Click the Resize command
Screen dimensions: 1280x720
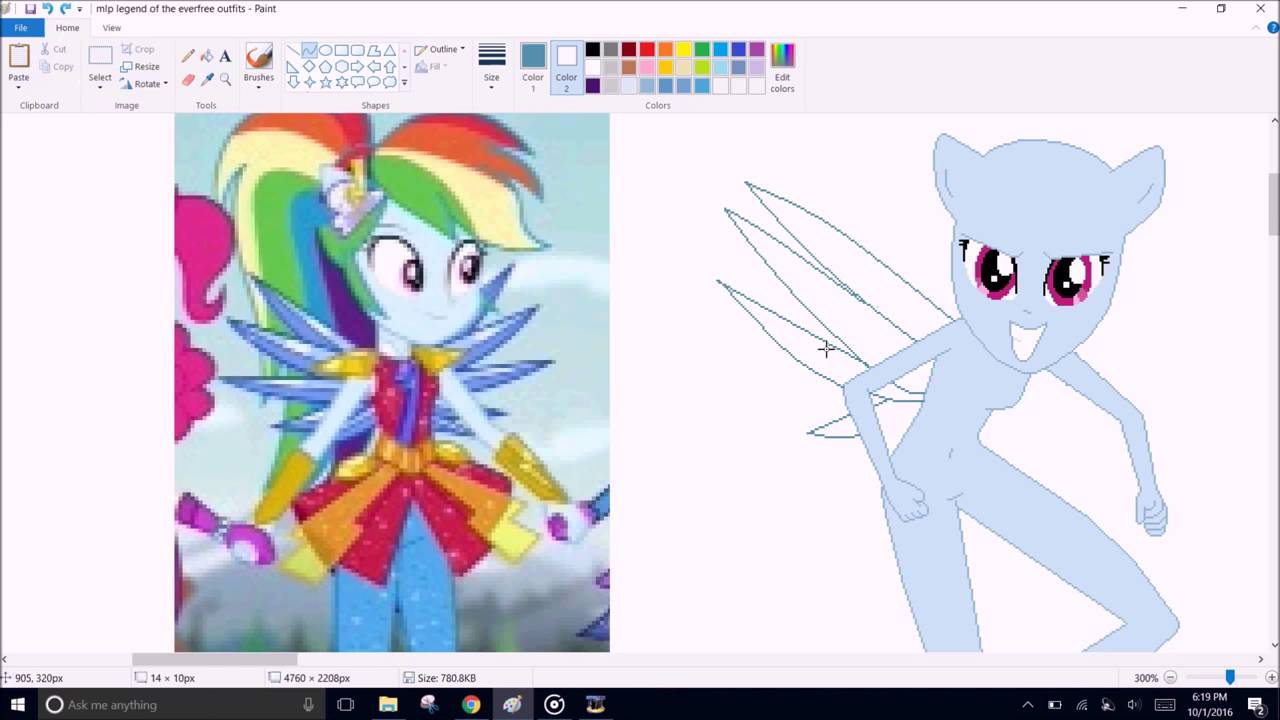140,67
